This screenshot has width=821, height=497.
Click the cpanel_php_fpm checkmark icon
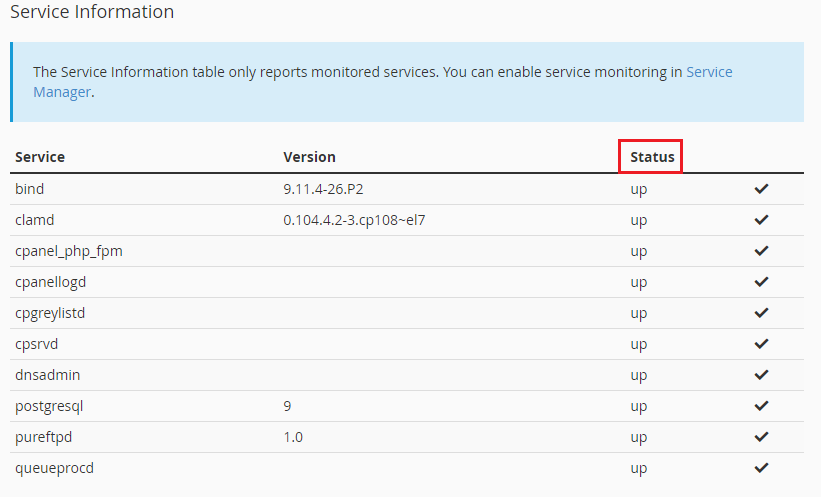(x=761, y=251)
